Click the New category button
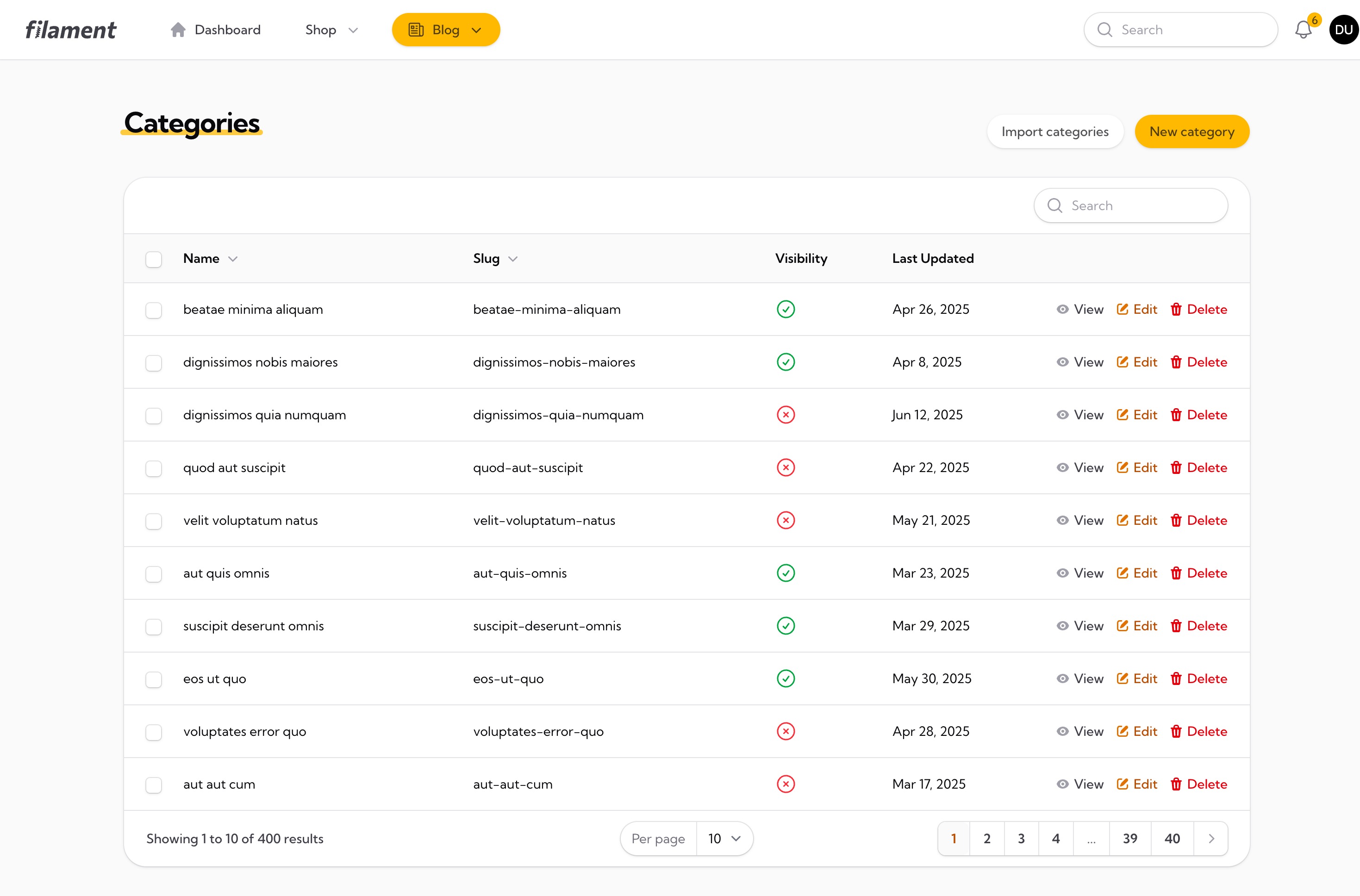 tap(1192, 131)
